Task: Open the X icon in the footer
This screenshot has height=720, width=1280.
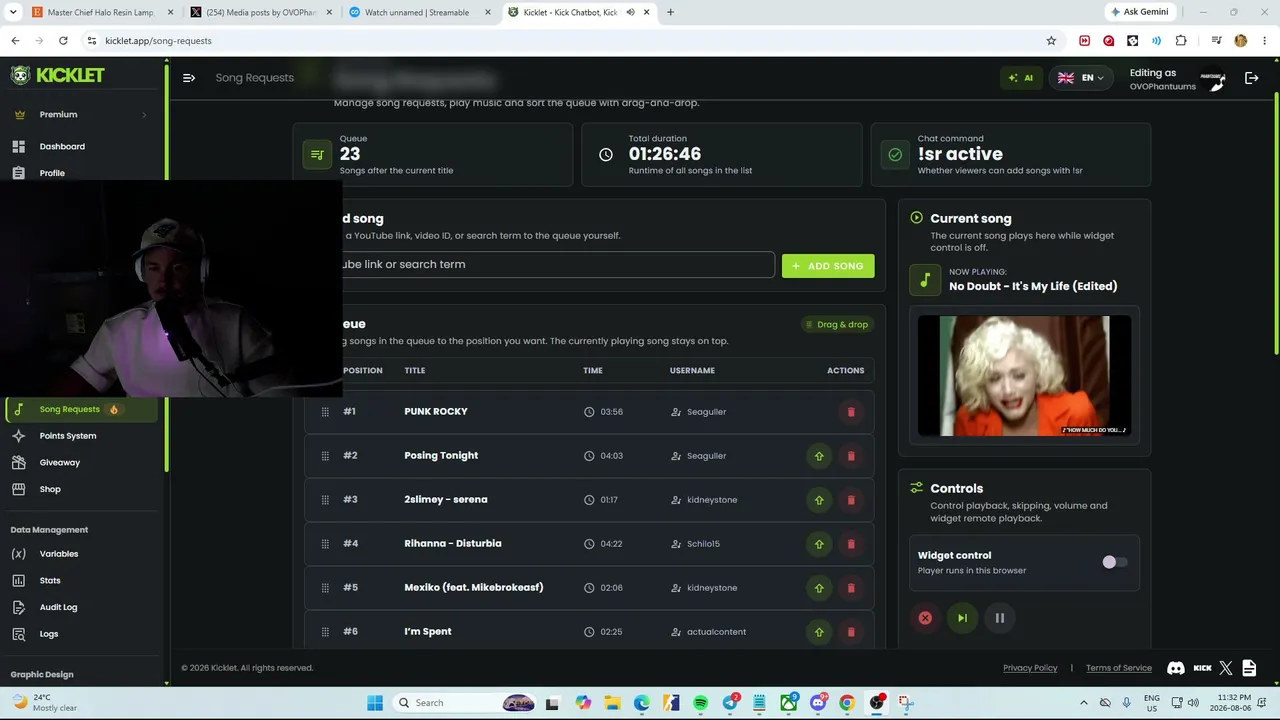Action: pos(1228,668)
